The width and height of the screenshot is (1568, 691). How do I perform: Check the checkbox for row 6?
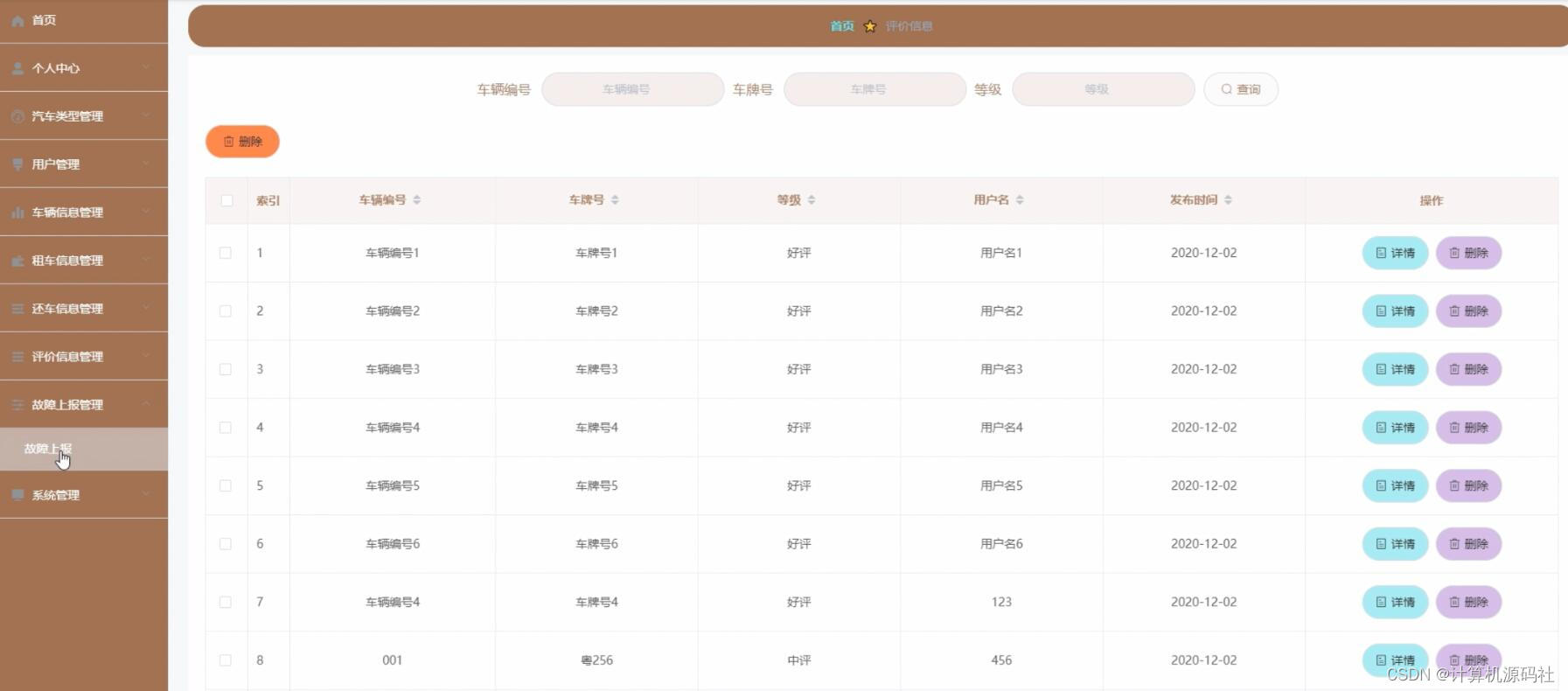(226, 544)
